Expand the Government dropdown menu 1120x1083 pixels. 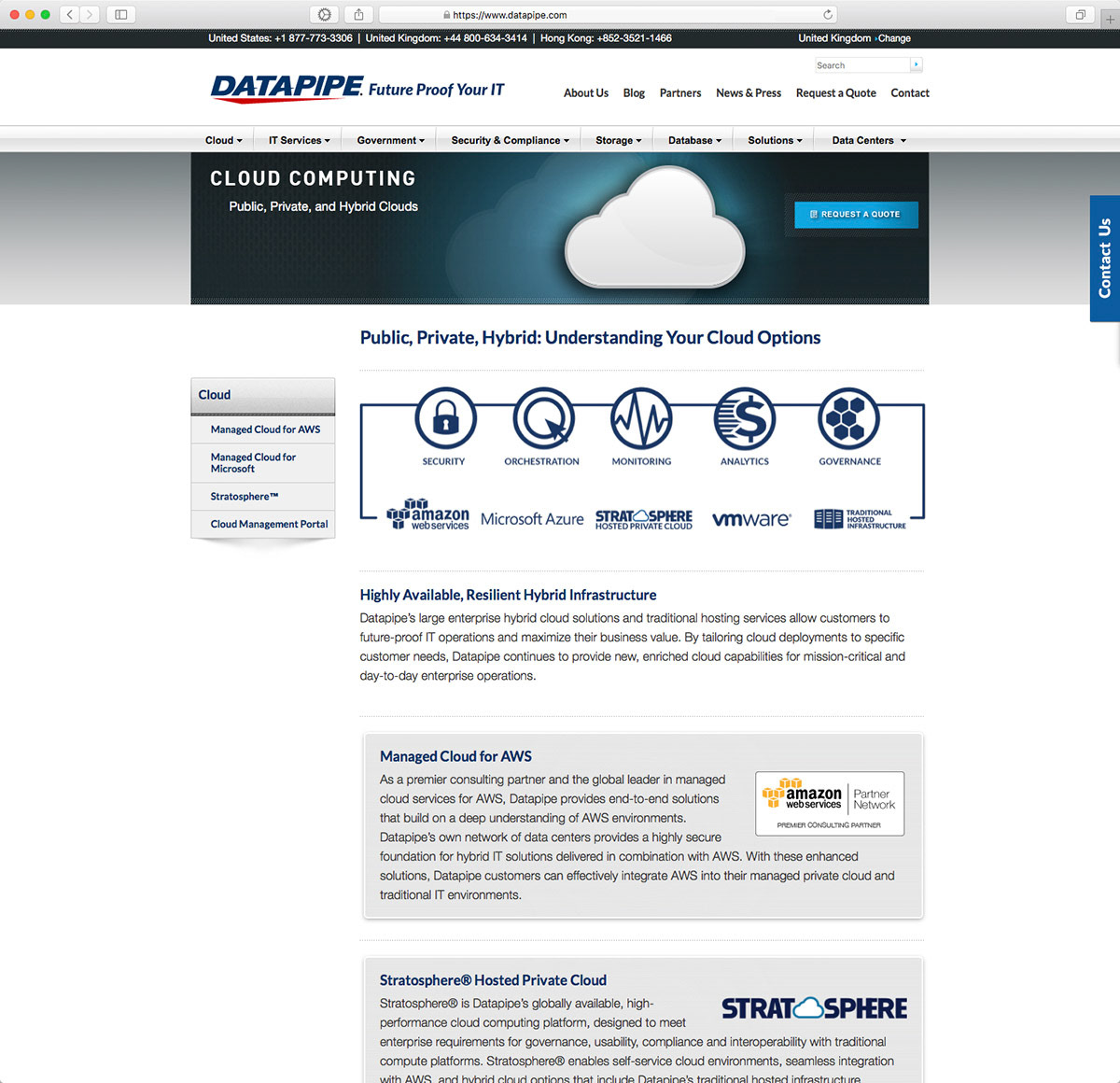390,140
